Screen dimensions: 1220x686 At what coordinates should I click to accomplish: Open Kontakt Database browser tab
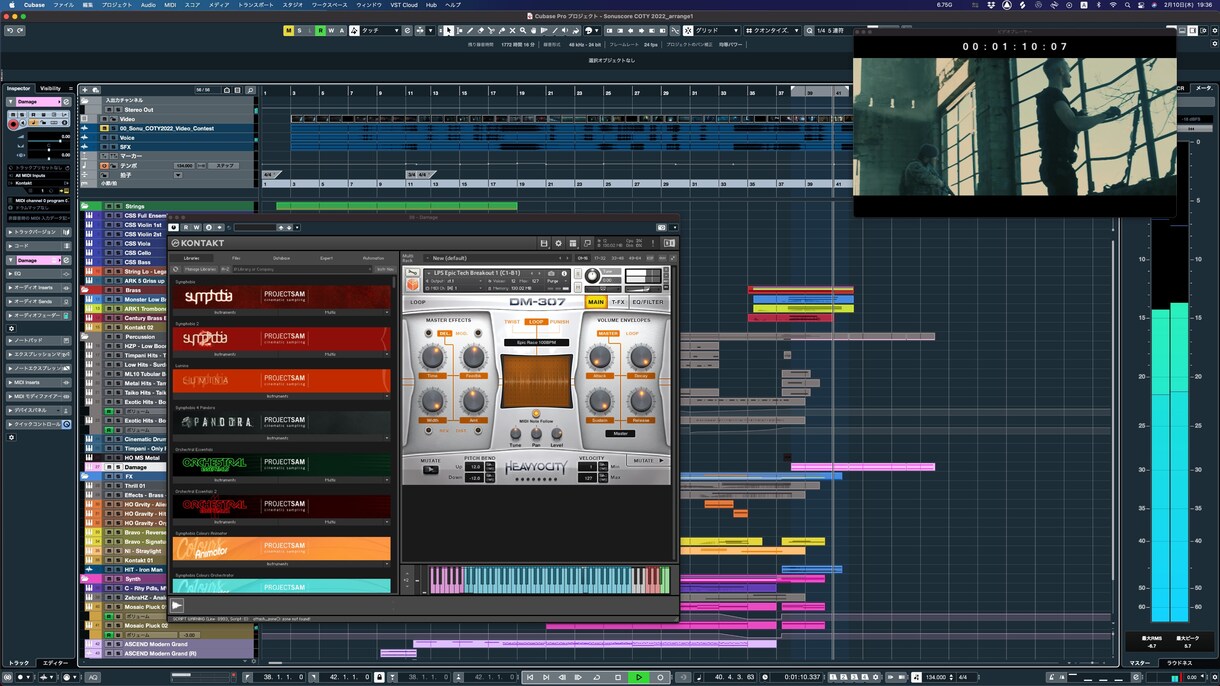click(282, 258)
